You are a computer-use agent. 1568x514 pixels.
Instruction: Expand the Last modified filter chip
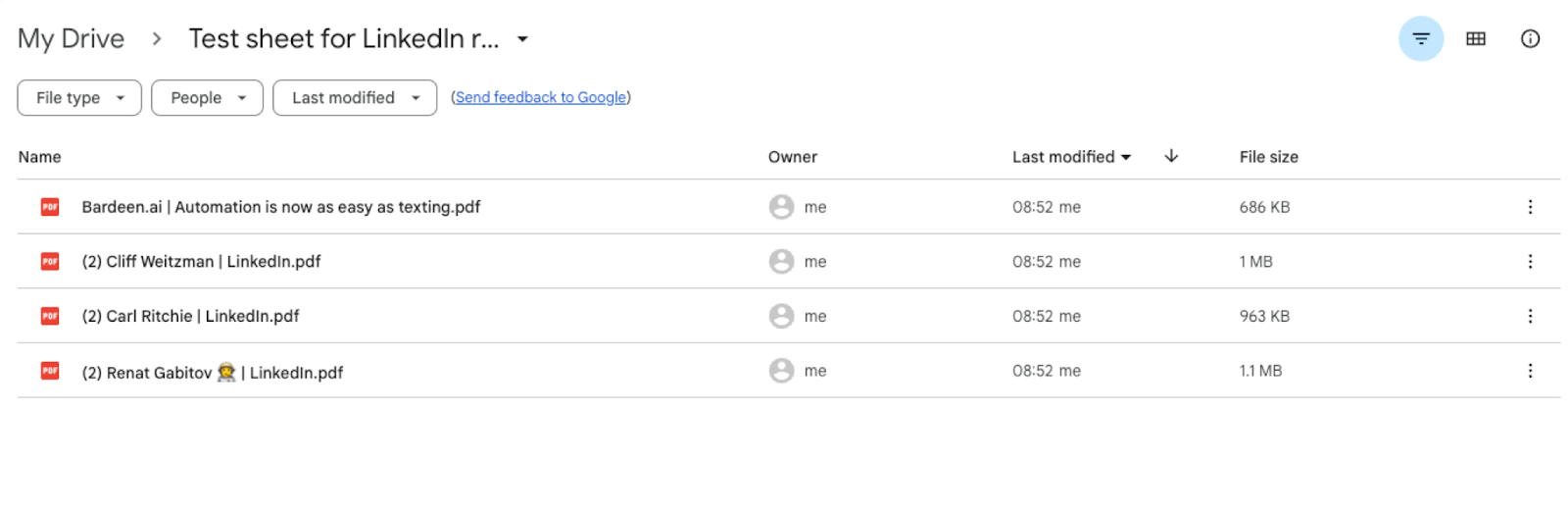click(x=355, y=98)
